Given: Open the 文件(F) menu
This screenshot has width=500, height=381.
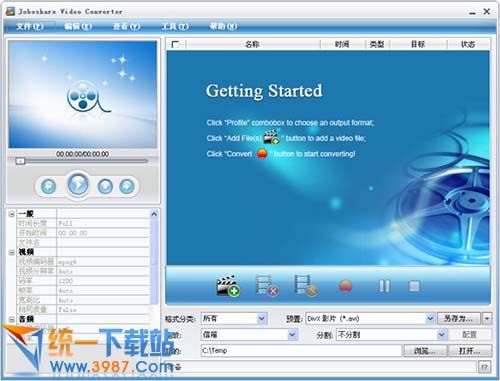Looking at the screenshot, I should coord(30,26).
